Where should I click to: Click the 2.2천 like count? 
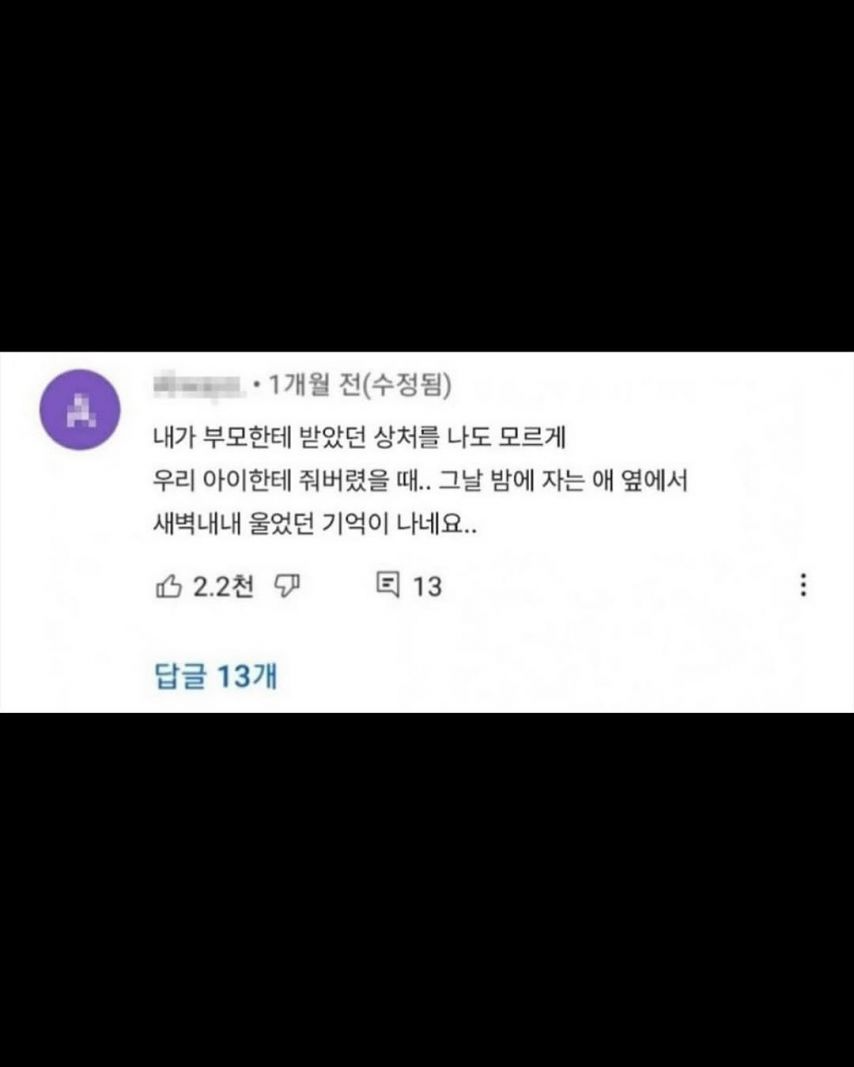pyautogui.click(x=224, y=586)
